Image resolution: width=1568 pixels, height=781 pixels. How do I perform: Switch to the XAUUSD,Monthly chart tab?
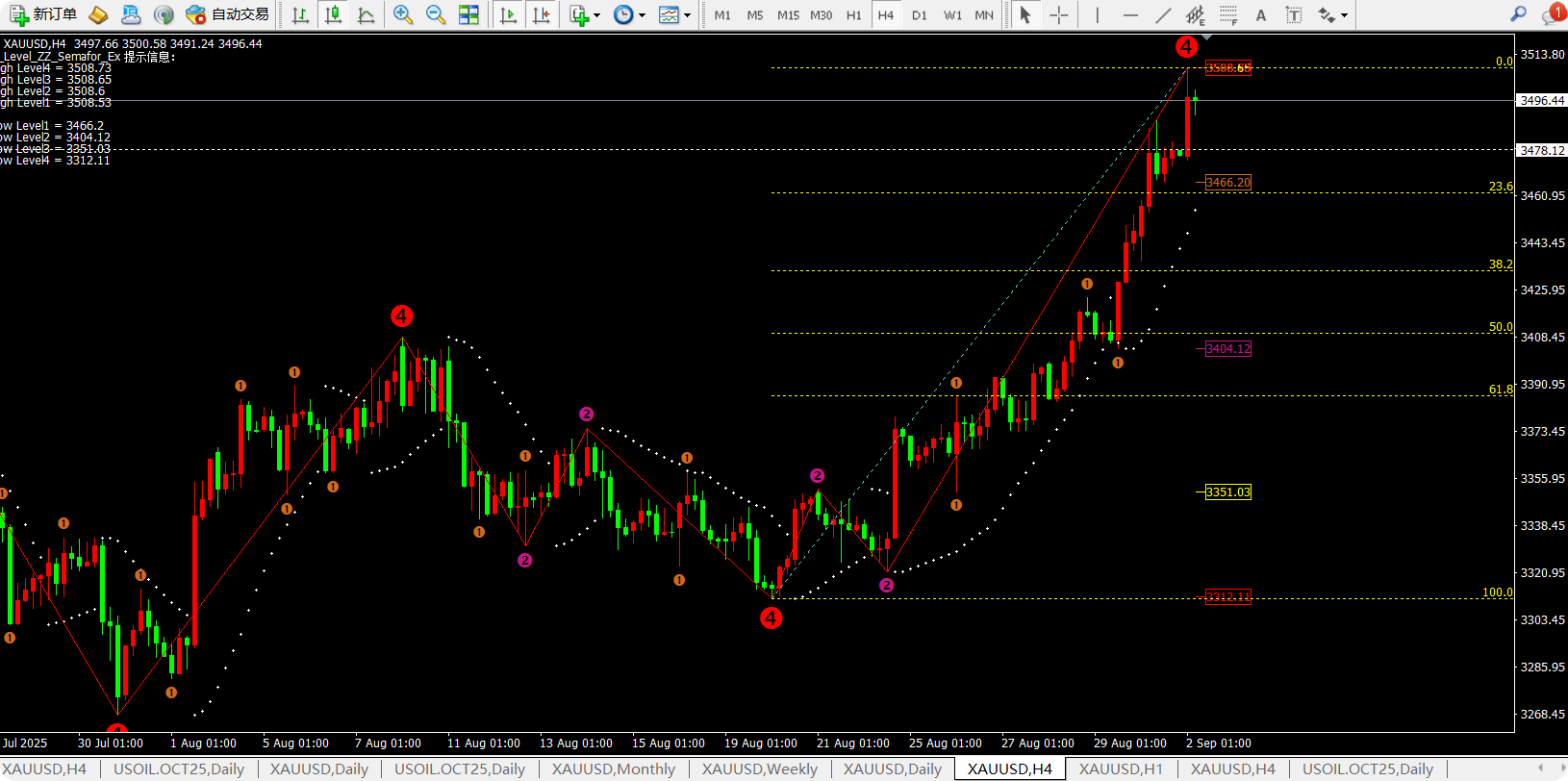click(x=614, y=768)
